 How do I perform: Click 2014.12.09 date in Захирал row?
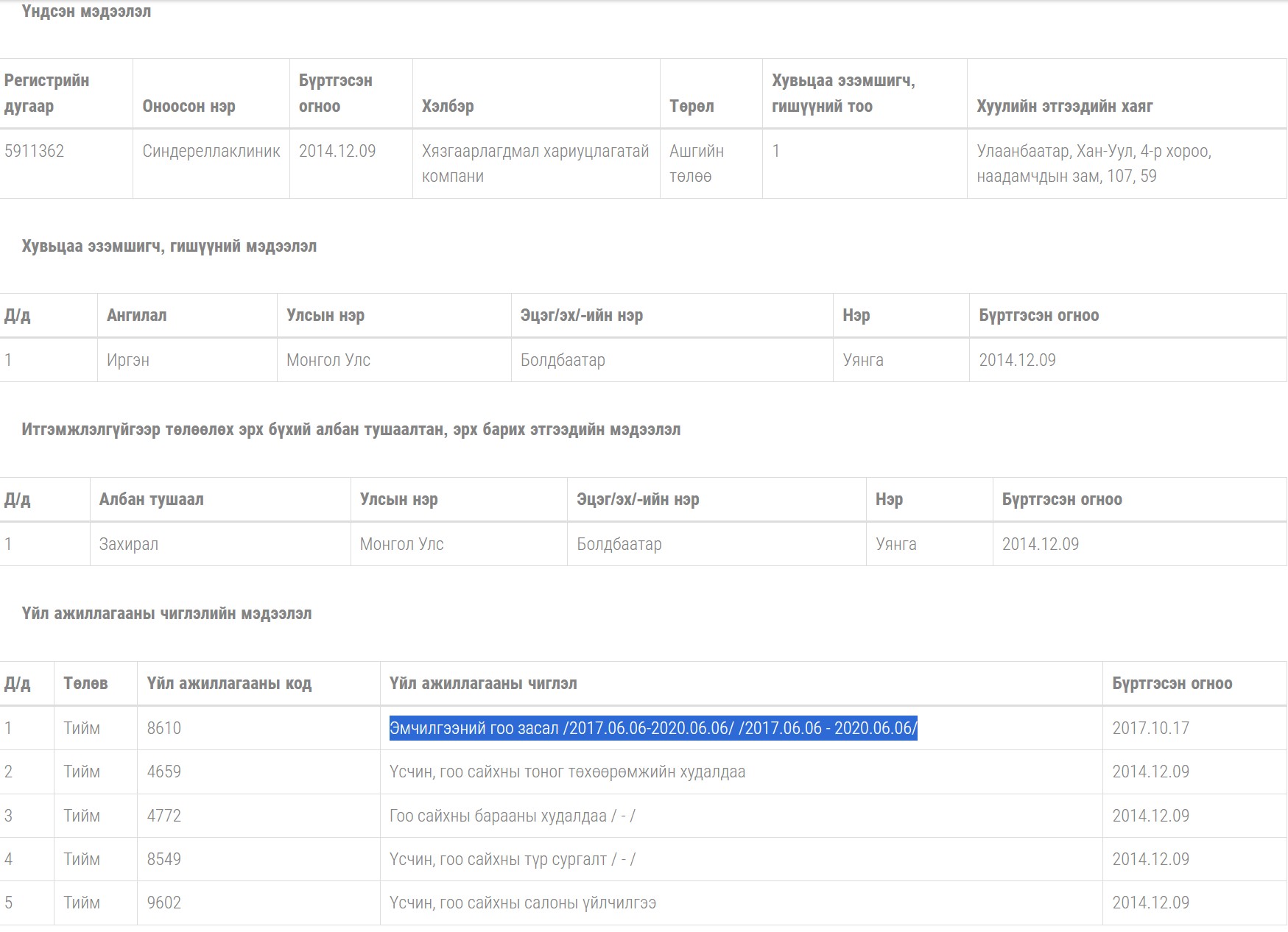tap(1041, 544)
